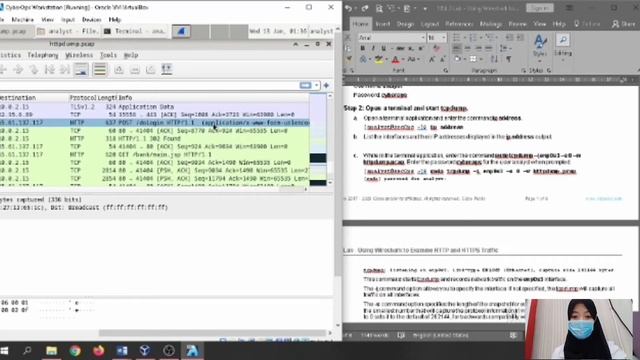Jump to first packet in Wireshark toolbar
Image resolution: width=640 pixels, height=360 pixels.
pyautogui.click(x=49, y=70)
